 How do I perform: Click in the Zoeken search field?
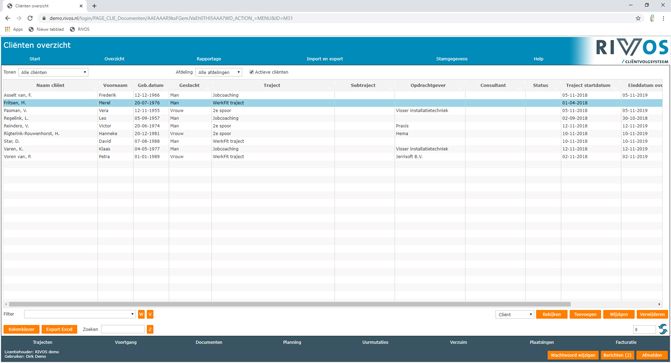(x=123, y=329)
